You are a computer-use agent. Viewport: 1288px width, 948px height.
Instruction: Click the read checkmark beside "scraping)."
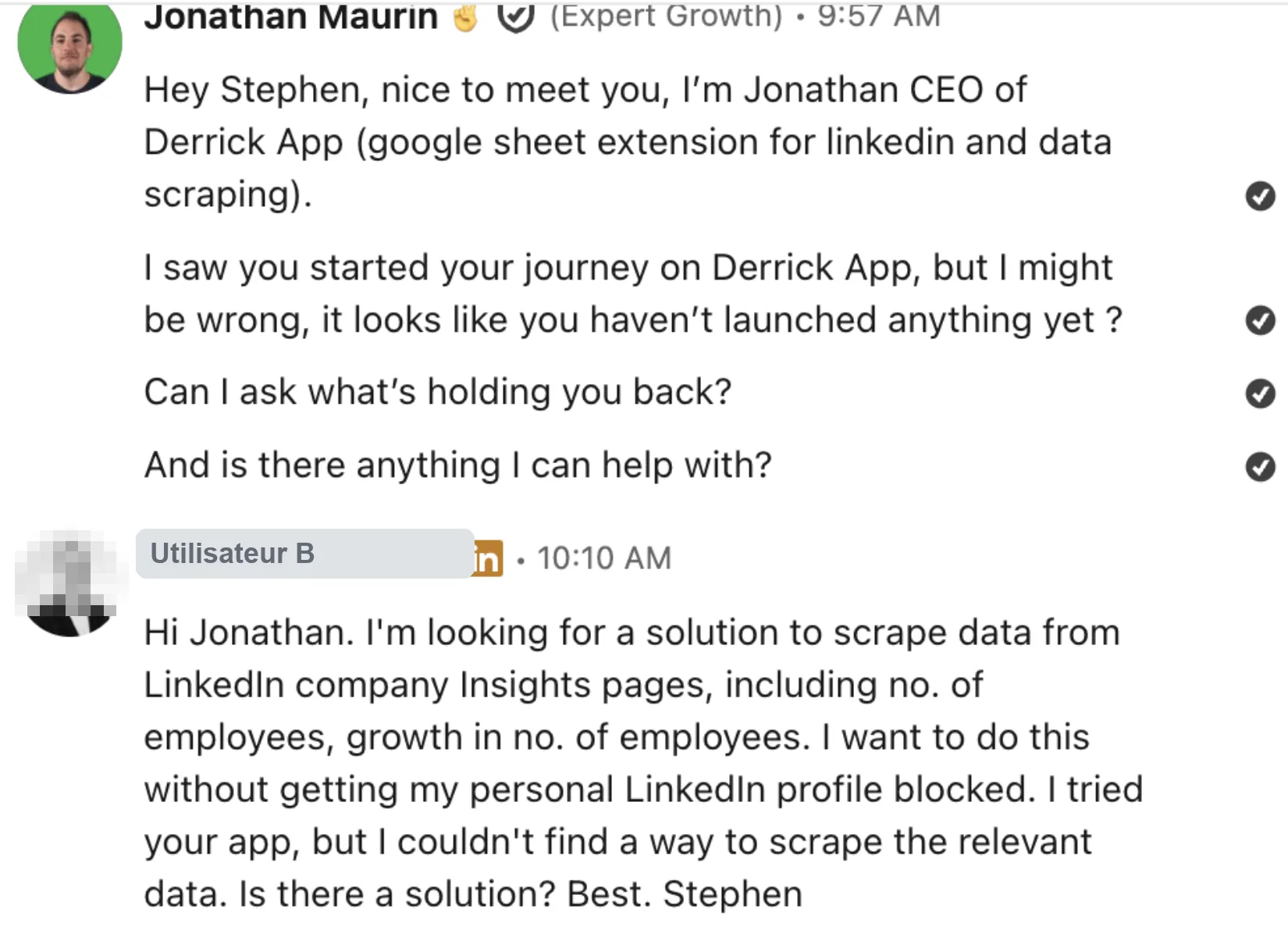[1260, 196]
